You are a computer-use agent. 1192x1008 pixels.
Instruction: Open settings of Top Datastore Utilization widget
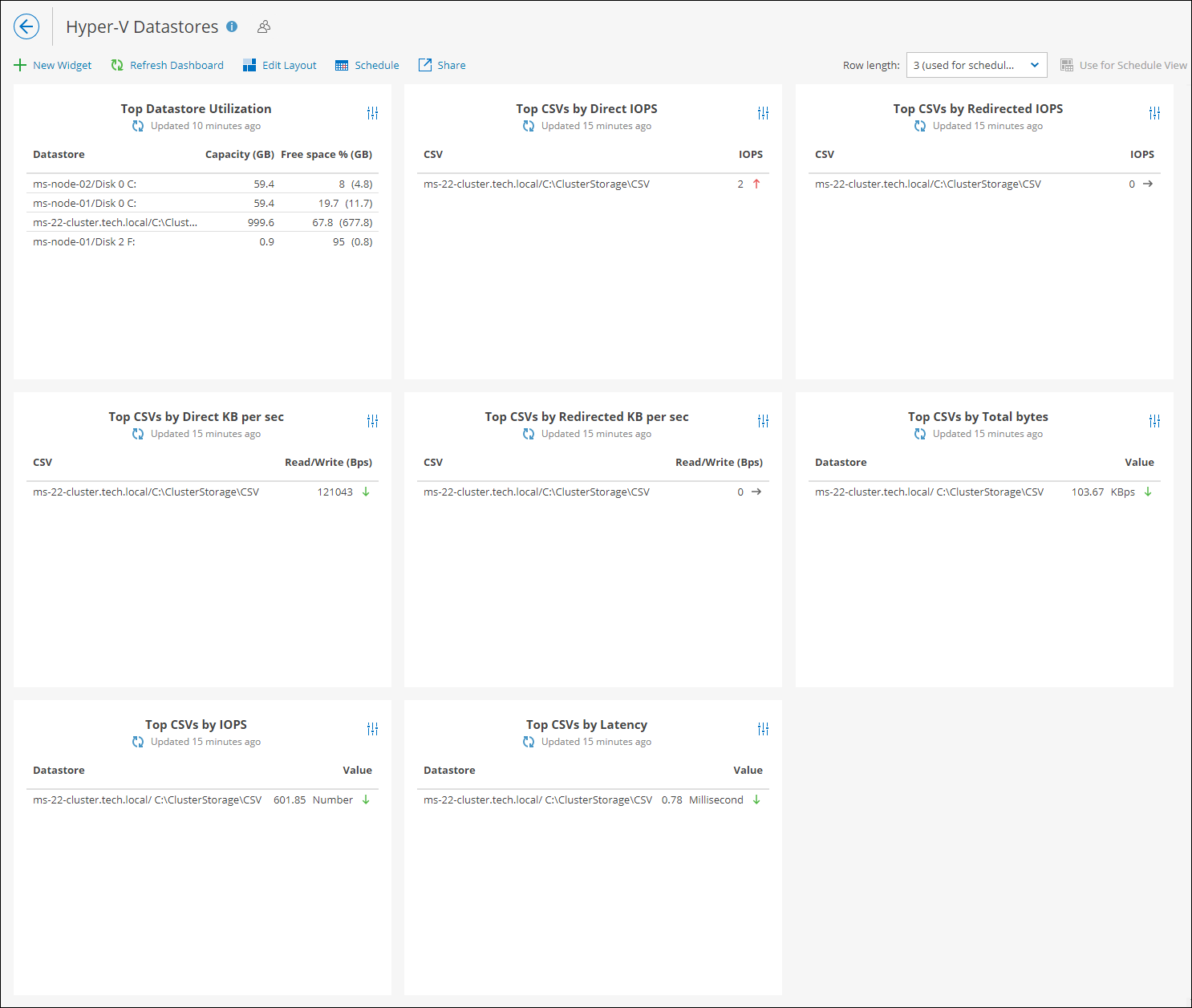tap(372, 113)
